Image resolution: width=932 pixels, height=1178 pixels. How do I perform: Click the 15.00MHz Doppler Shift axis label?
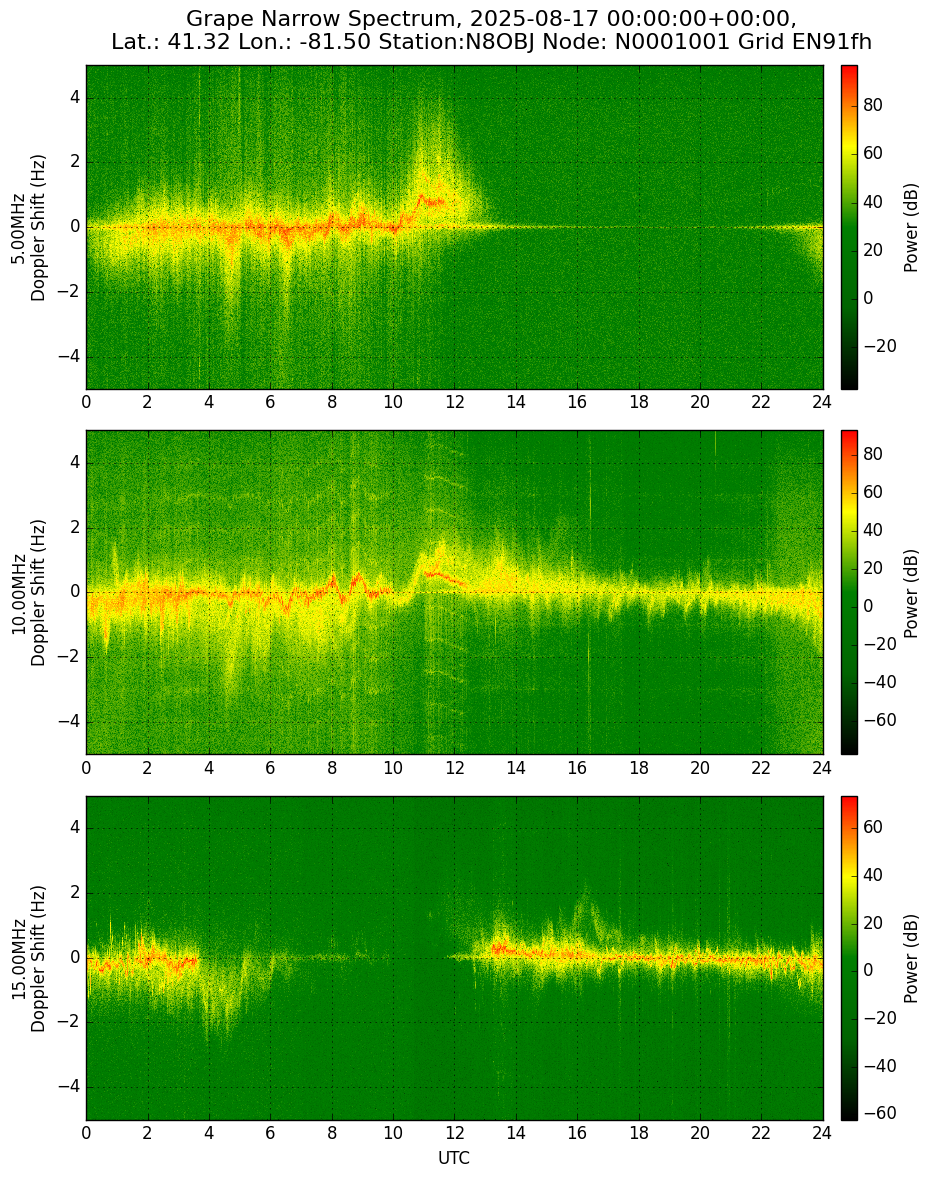[28, 958]
